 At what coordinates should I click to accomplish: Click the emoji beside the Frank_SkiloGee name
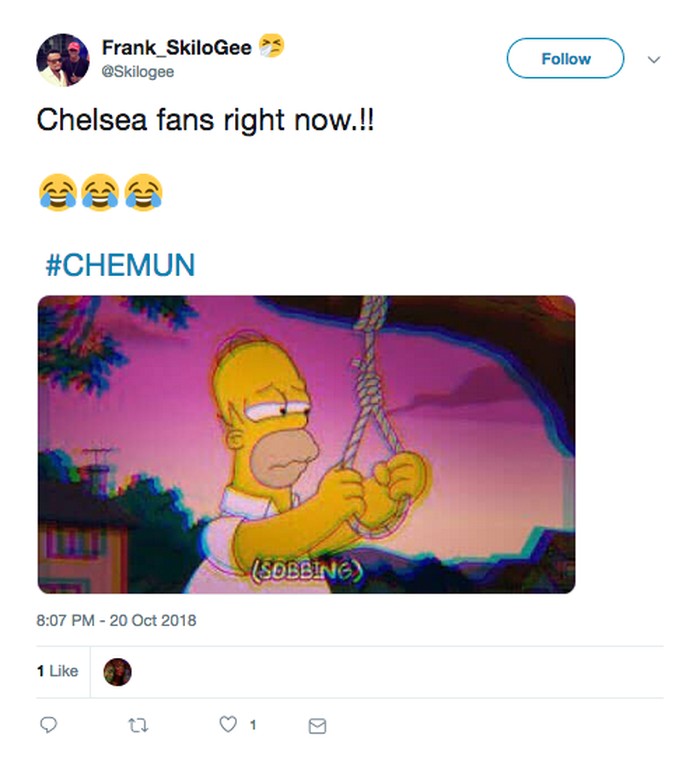pos(270,46)
